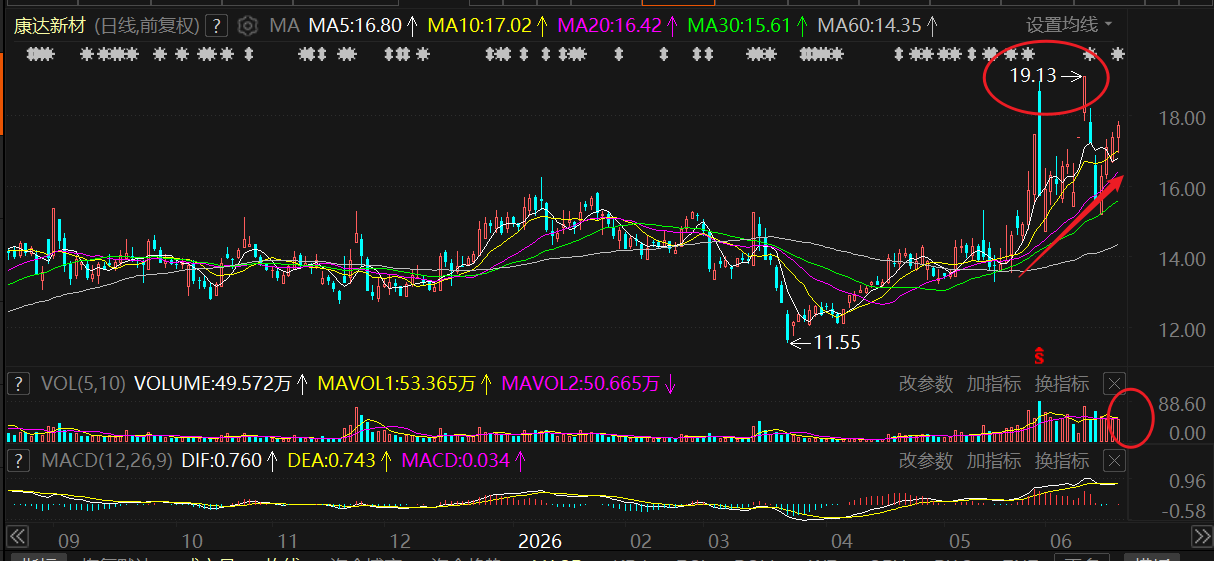Click the MACD panel help question-mark icon
The height and width of the screenshot is (561, 1214).
18,461
